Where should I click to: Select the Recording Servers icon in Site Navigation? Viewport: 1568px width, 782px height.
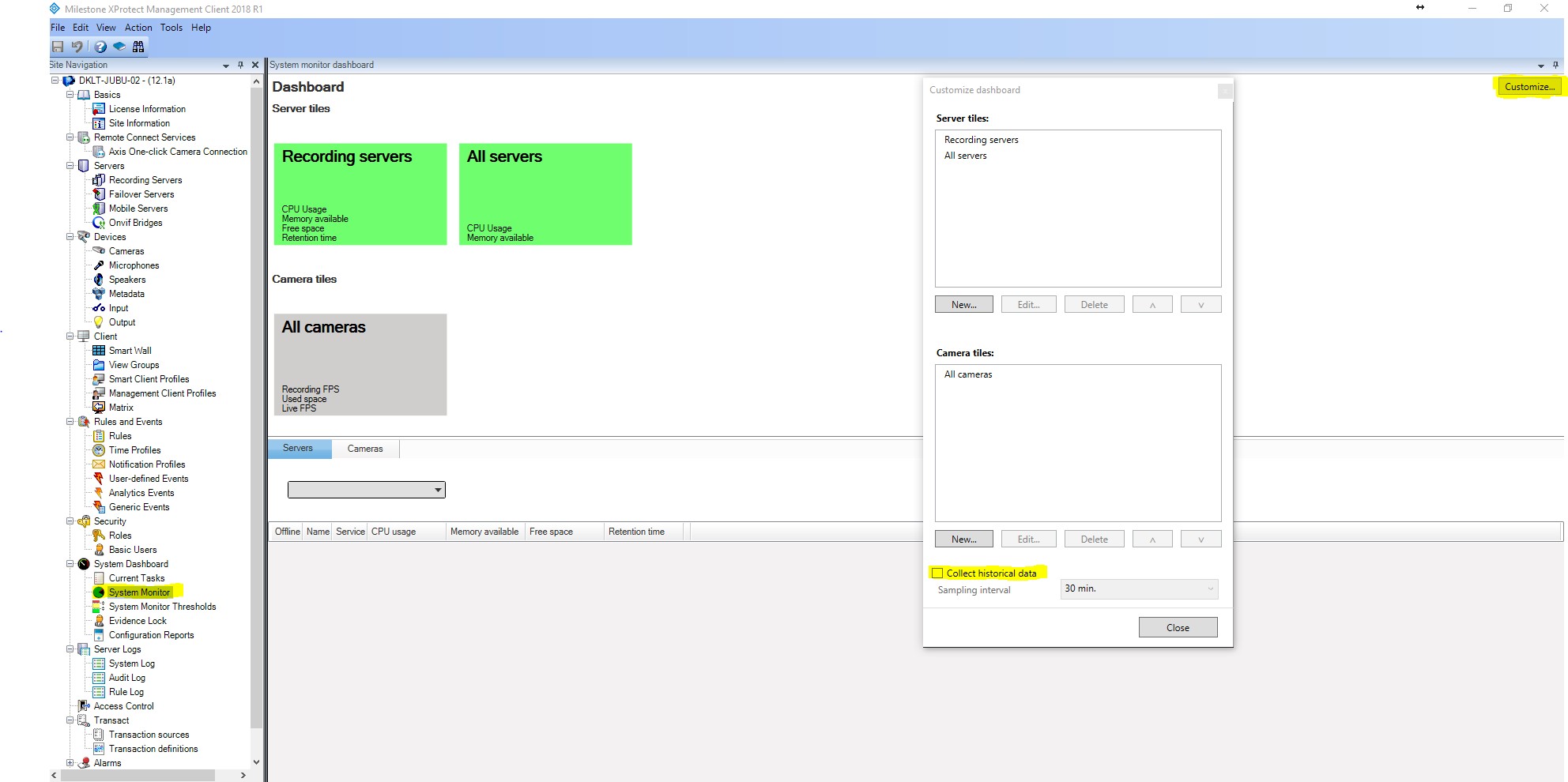click(99, 180)
